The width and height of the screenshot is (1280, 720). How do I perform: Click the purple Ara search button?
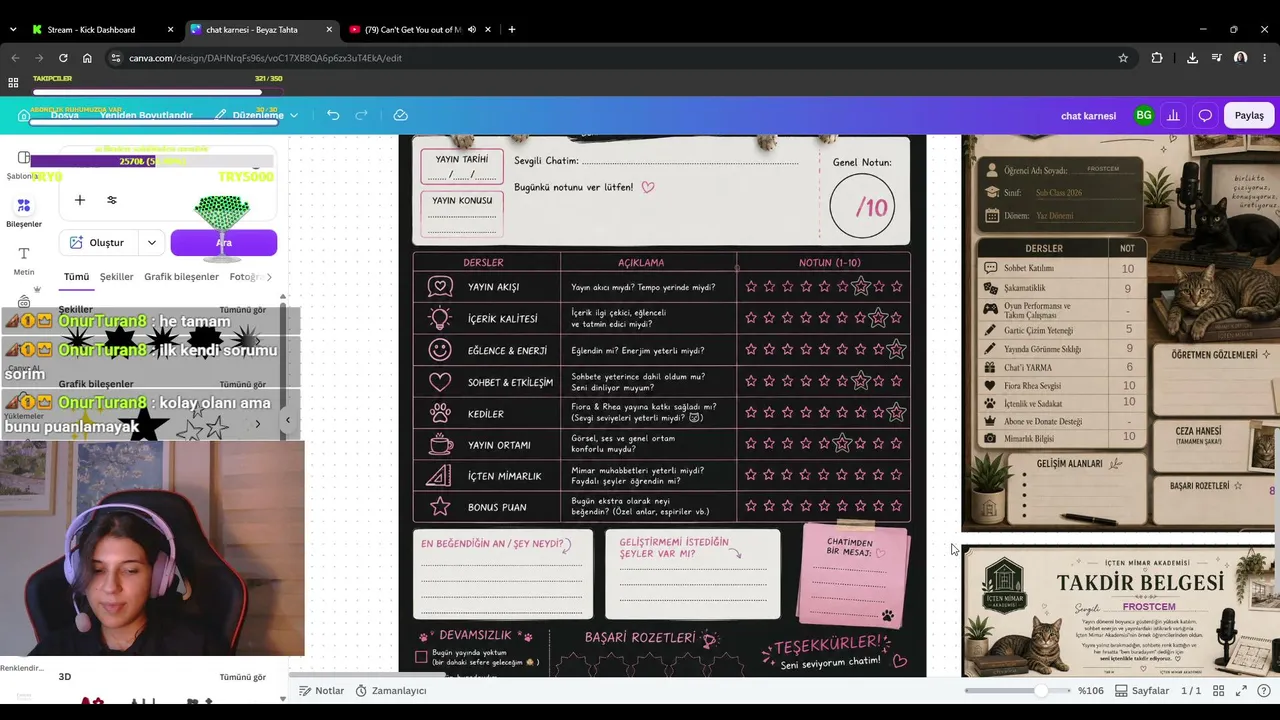point(224,242)
